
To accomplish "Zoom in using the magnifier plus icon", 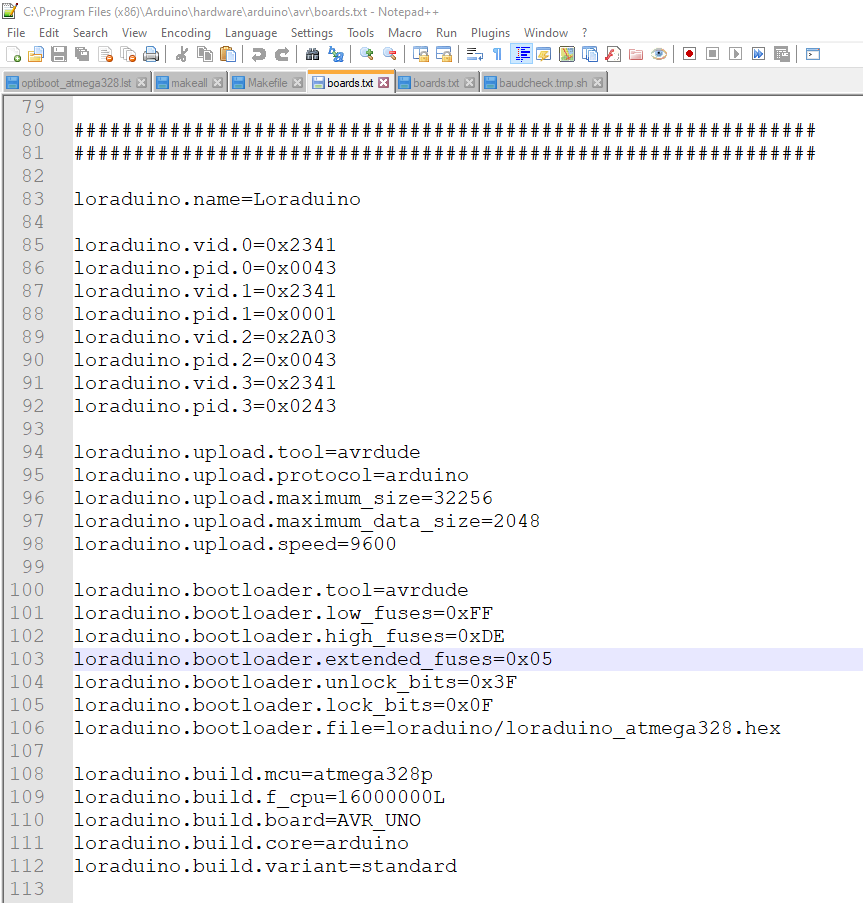I will [x=367, y=55].
